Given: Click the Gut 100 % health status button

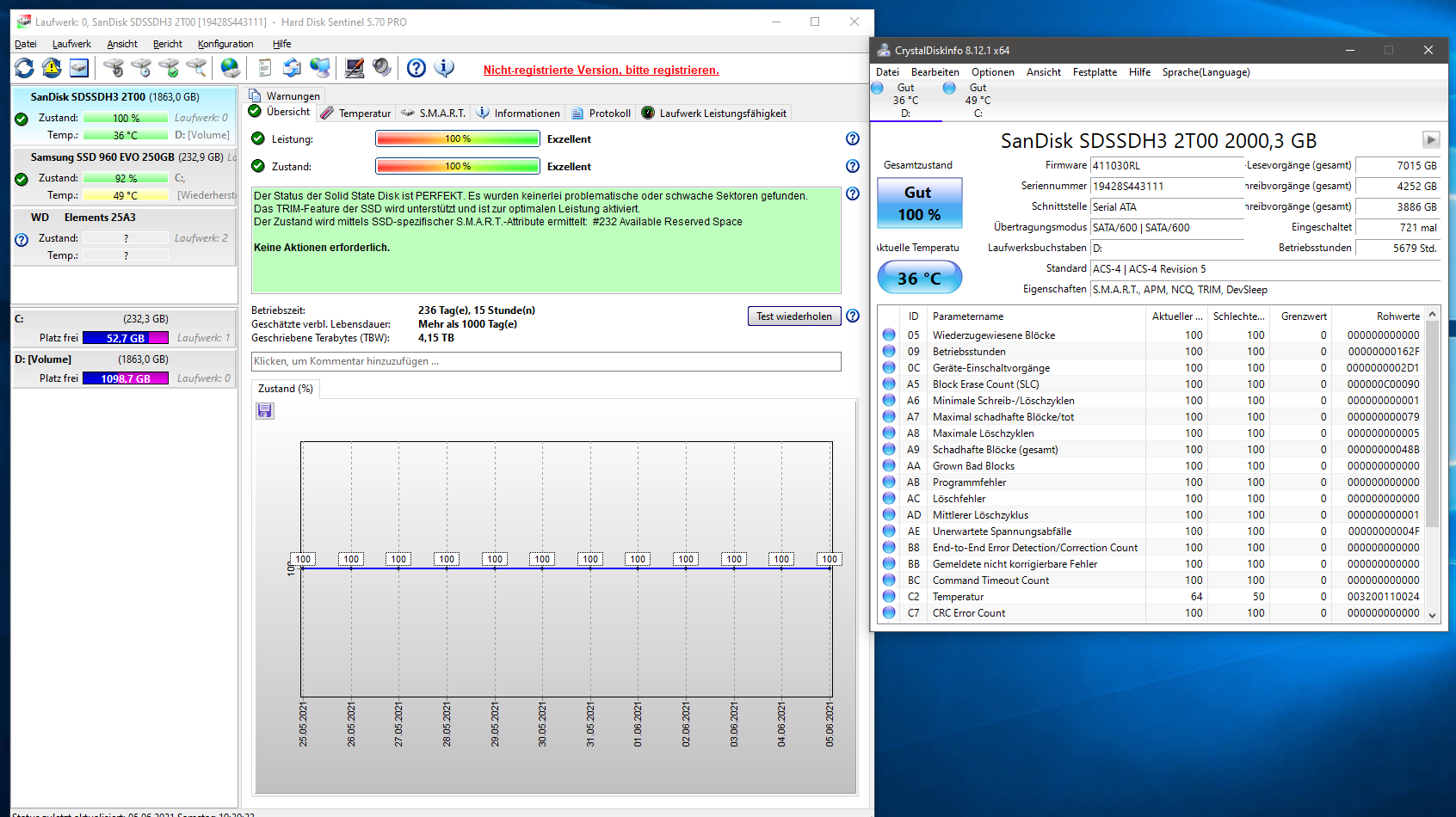Looking at the screenshot, I should [x=919, y=203].
